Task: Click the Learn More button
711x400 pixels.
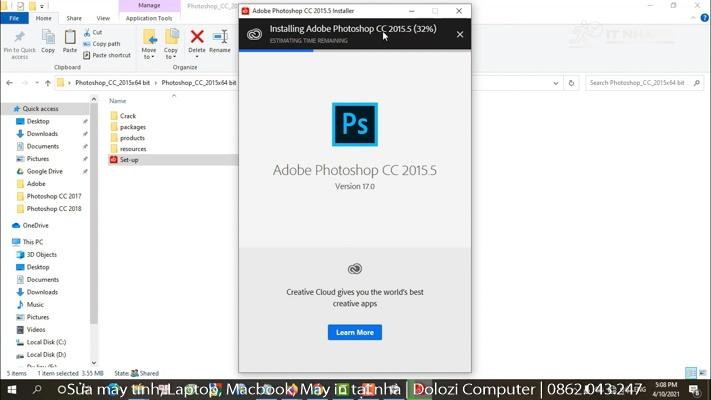Action: 354,332
